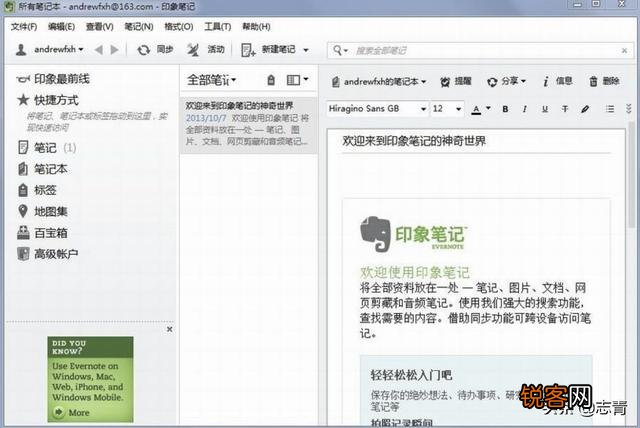Click the 提醒 reminder alarm icon
Viewport: 640px width, 428px height.
click(x=445, y=82)
